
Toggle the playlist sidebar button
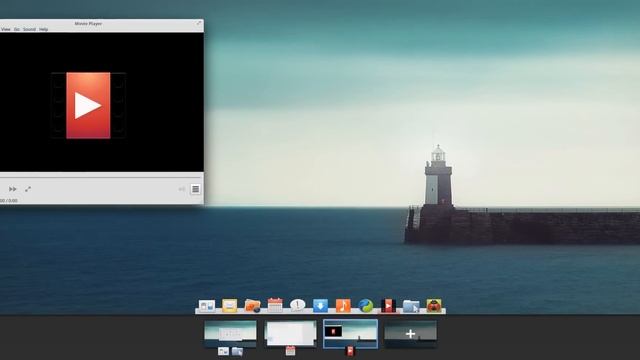196,189
